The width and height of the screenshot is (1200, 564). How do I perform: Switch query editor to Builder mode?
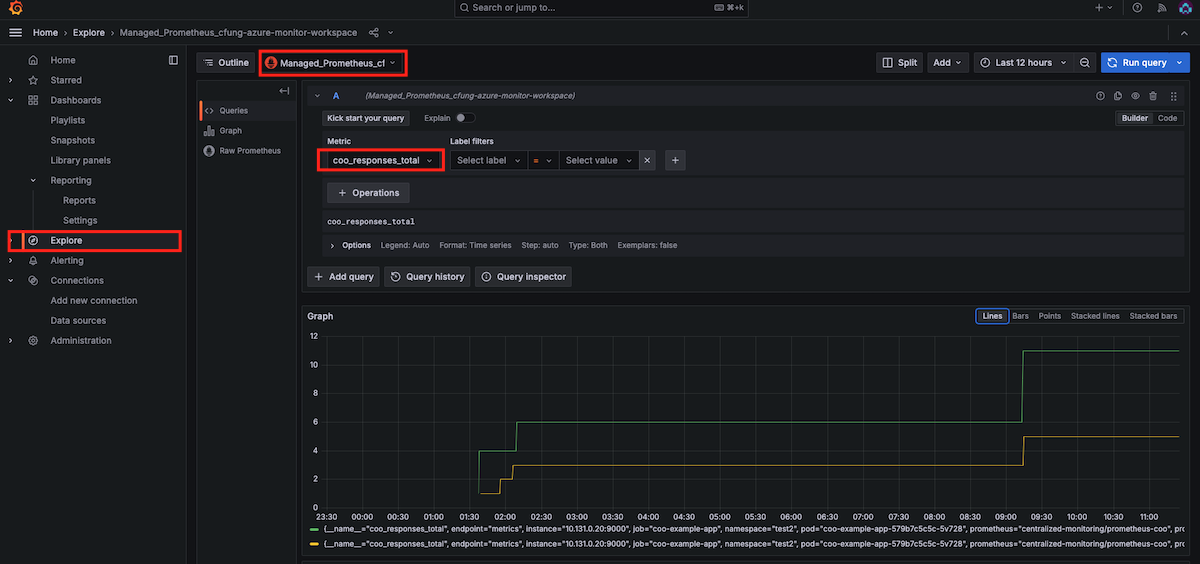(x=1134, y=118)
